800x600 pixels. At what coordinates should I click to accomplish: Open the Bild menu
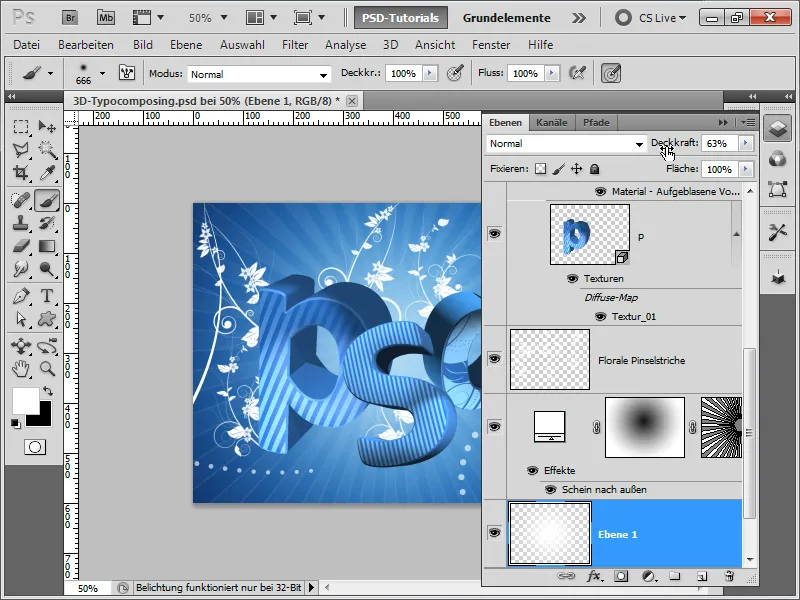(x=143, y=45)
